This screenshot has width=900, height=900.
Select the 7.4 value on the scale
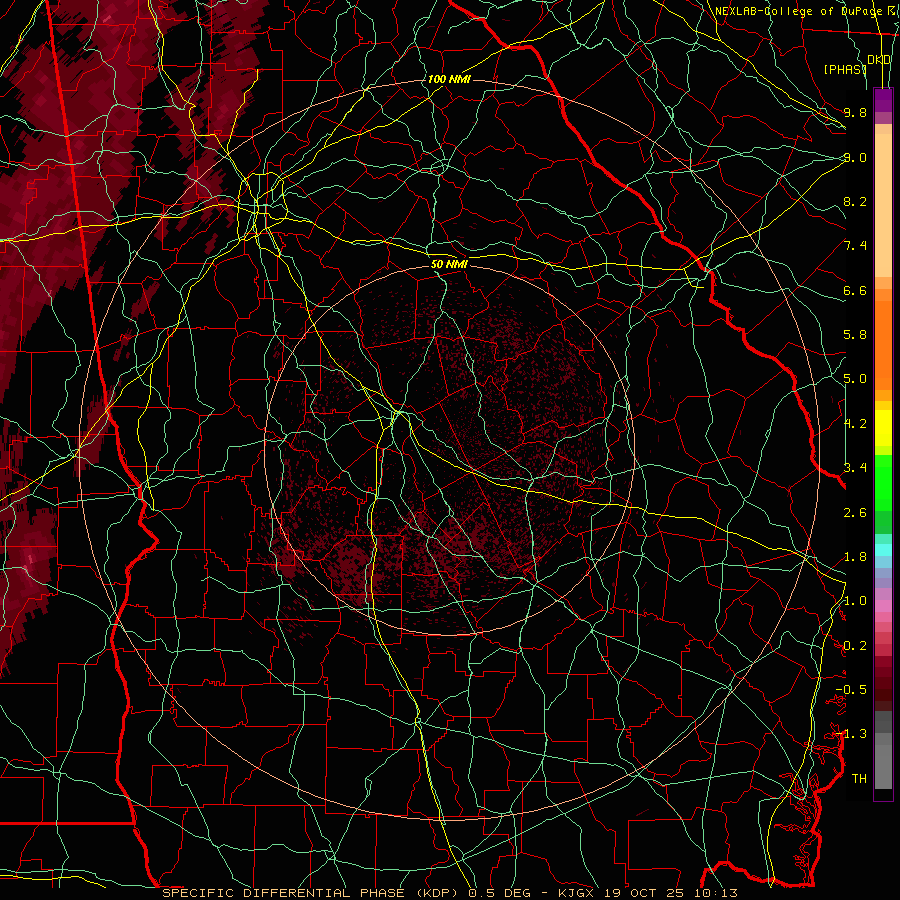coord(855,246)
